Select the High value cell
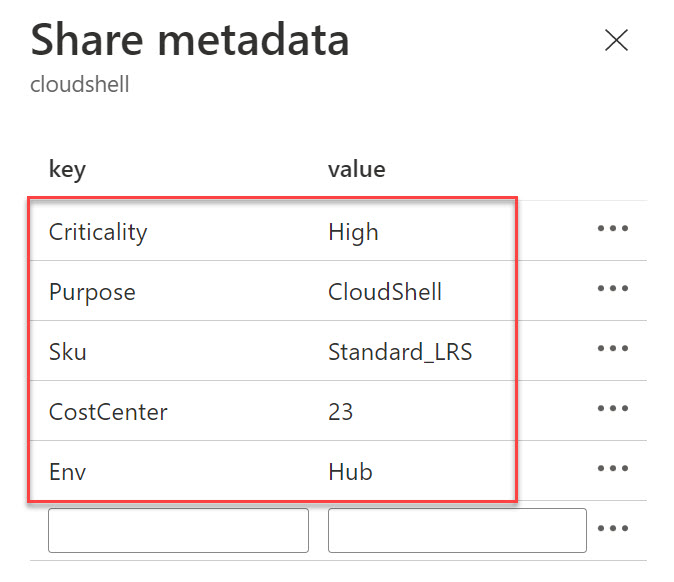Viewport: 674px width, 582px height. click(x=353, y=232)
